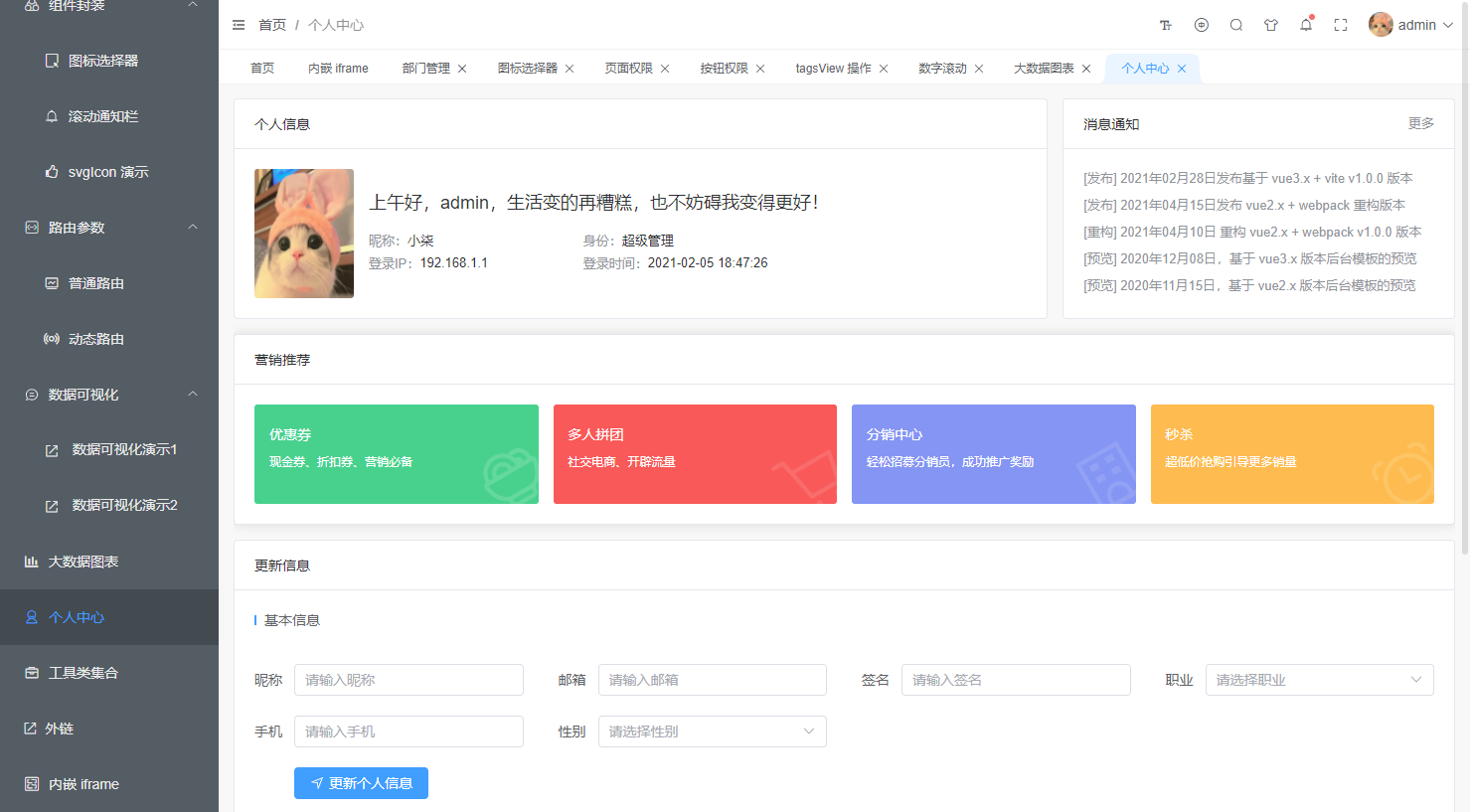Open the purple 分销中心 card
This screenshot has width=1470, height=812.
[994, 454]
